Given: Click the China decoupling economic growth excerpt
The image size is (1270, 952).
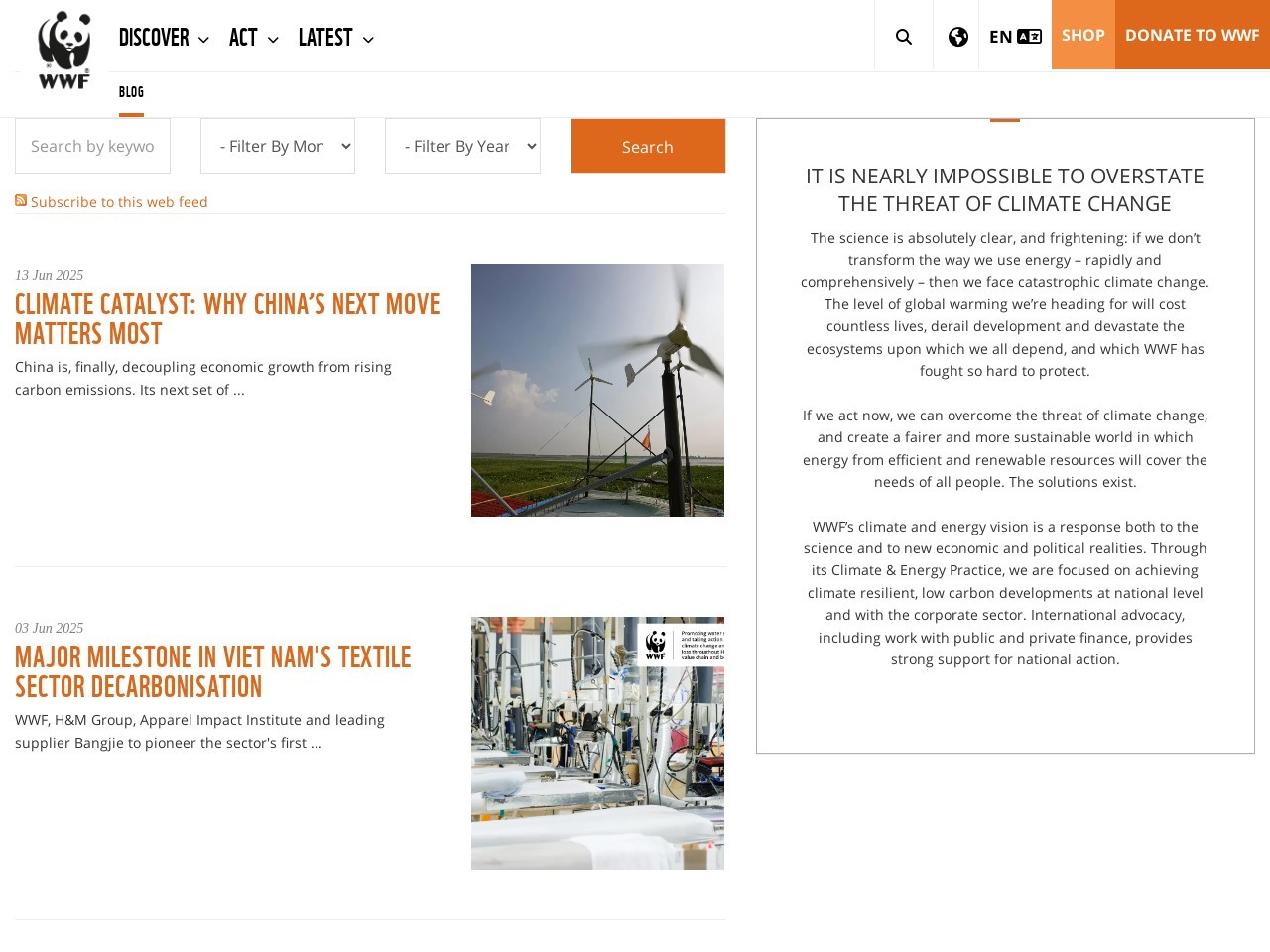Looking at the screenshot, I should click(x=203, y=378).
